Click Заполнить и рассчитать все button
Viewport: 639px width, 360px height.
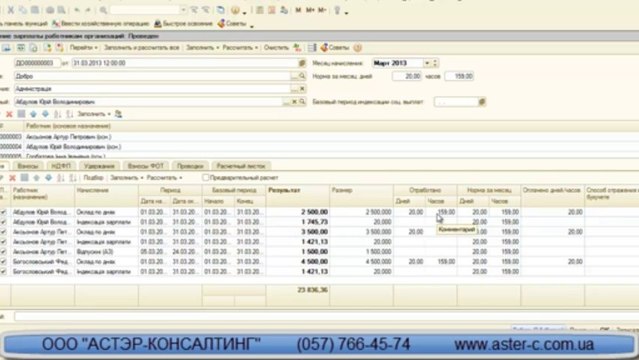[141, 48]
